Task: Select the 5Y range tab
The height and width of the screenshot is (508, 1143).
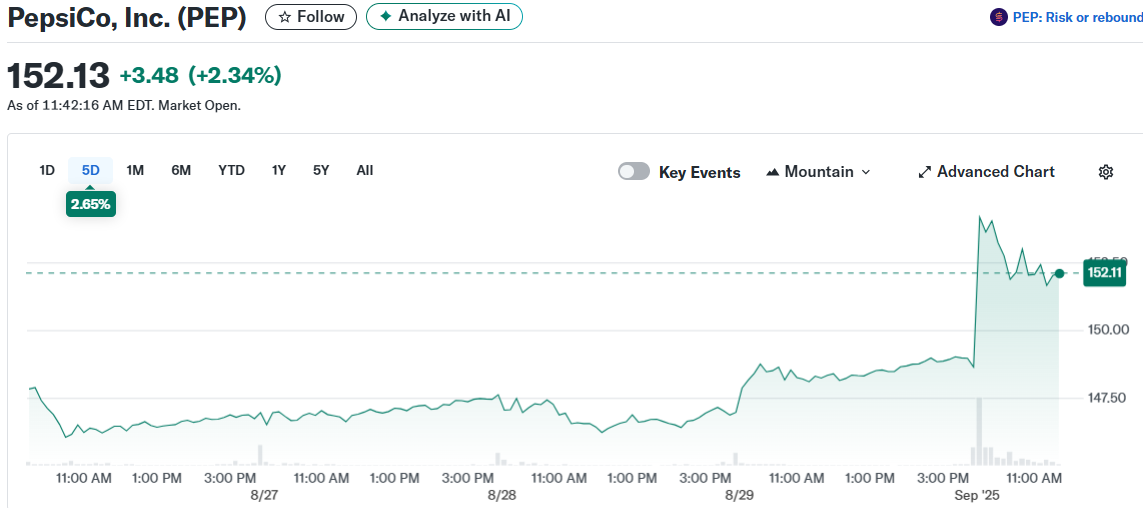Action: [x=321, y=171]
